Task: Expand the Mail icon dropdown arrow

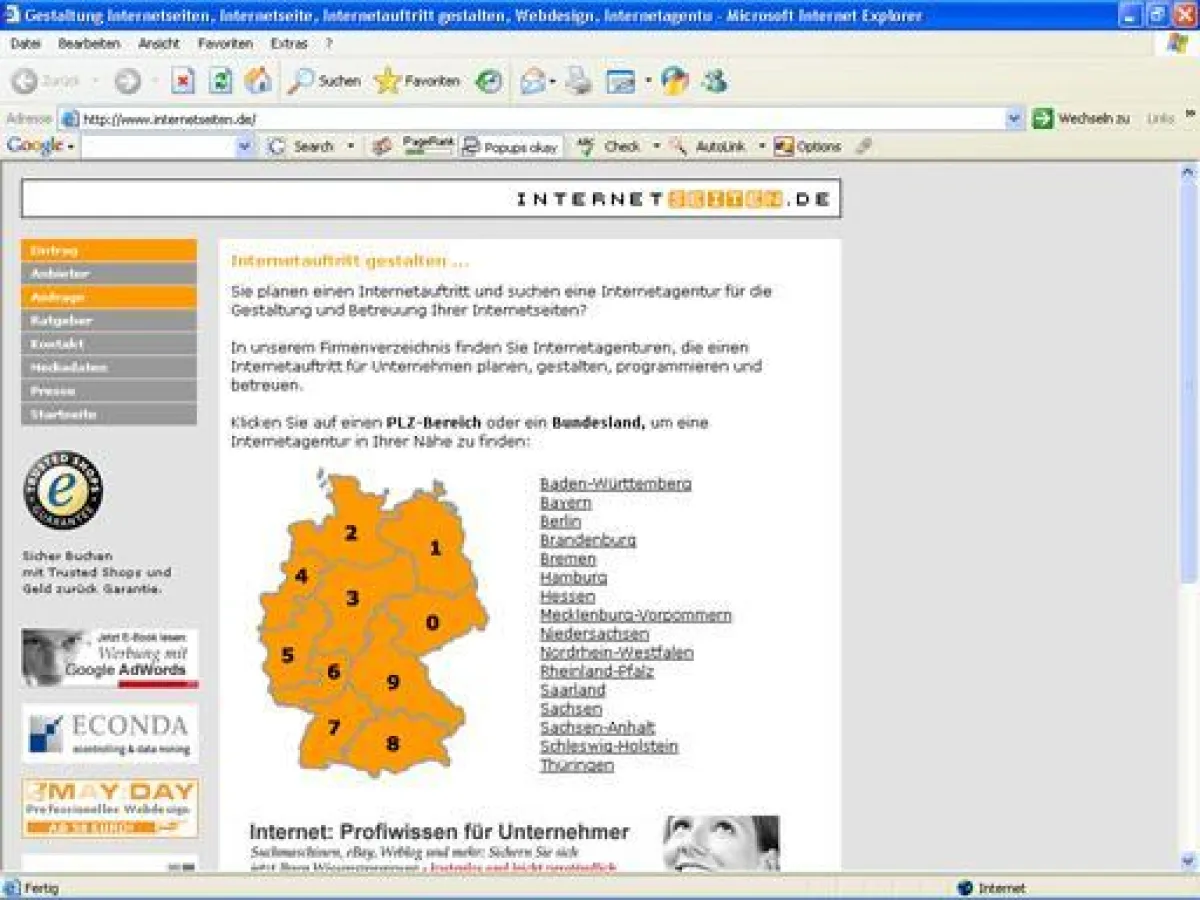Action: point(552,82)
